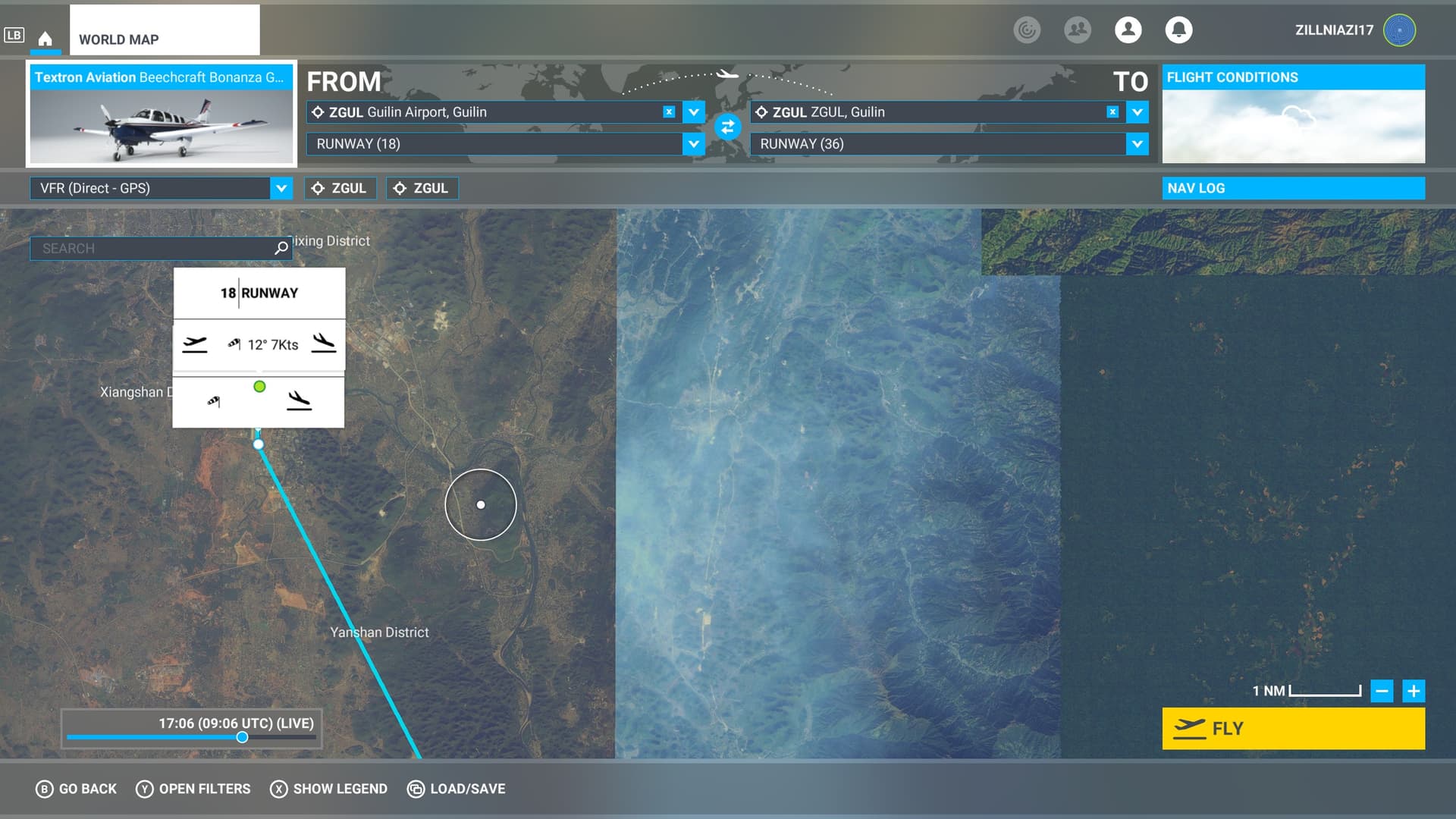Expand the departure airport dropdown
The width and height of the screenshot is (1456, 819).
click(x=693, y=112)
